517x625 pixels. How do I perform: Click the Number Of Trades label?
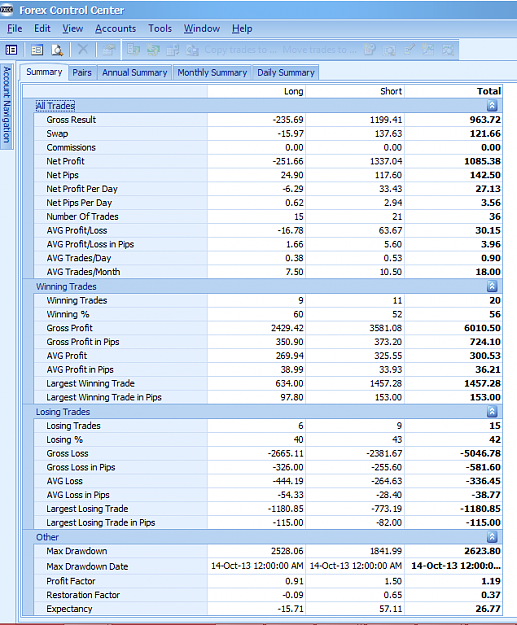83,216
